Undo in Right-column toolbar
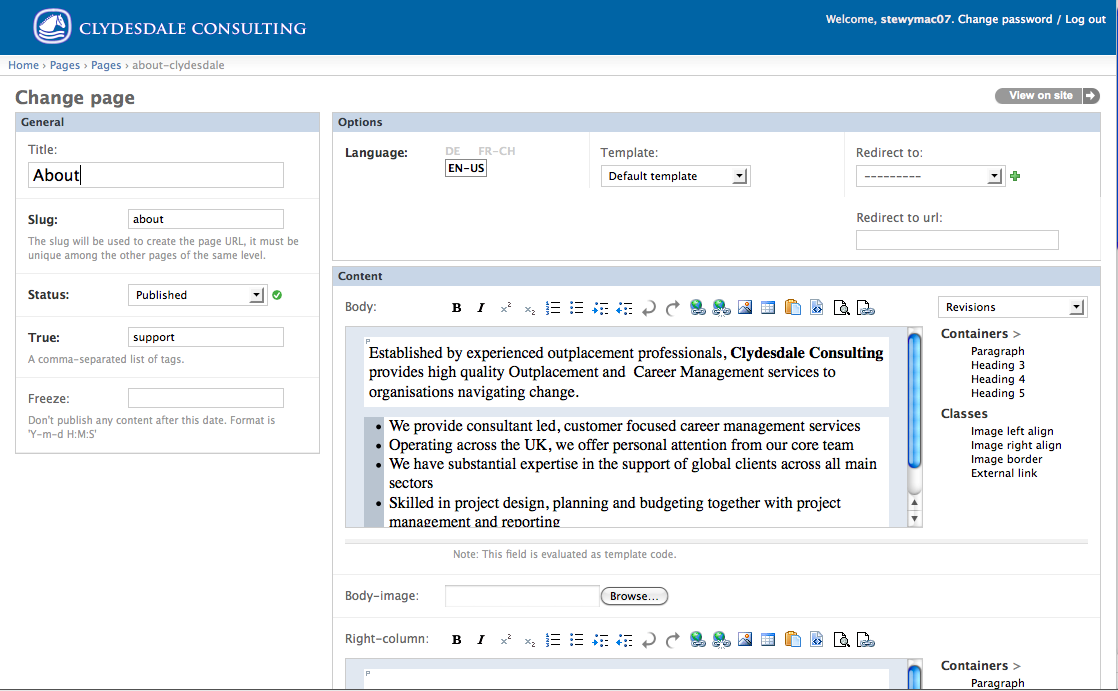Viewport: 1118px width, 691px height. pos(649,640)
